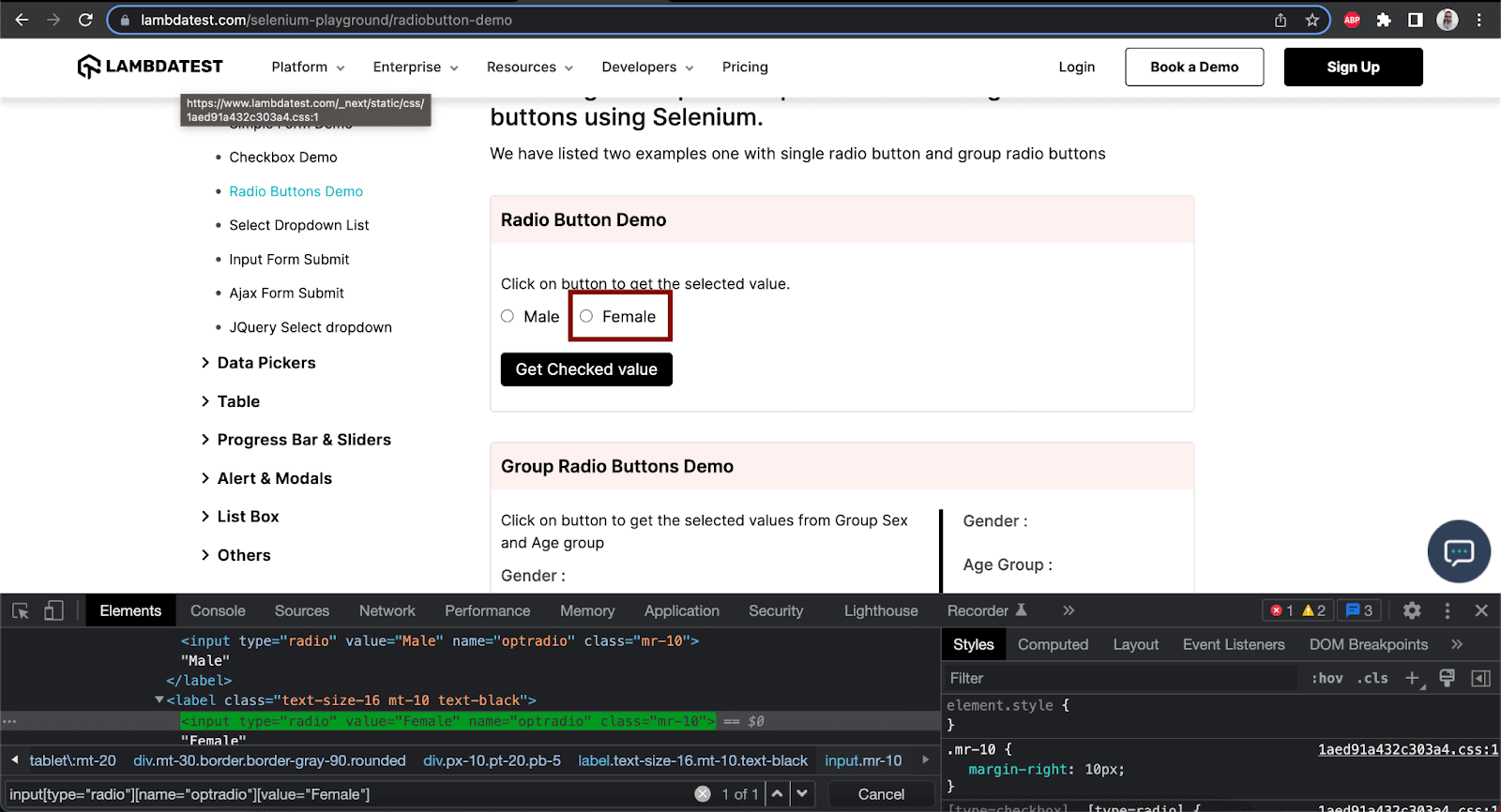Click the error count indicator in DevTools

pos(1281,610)
